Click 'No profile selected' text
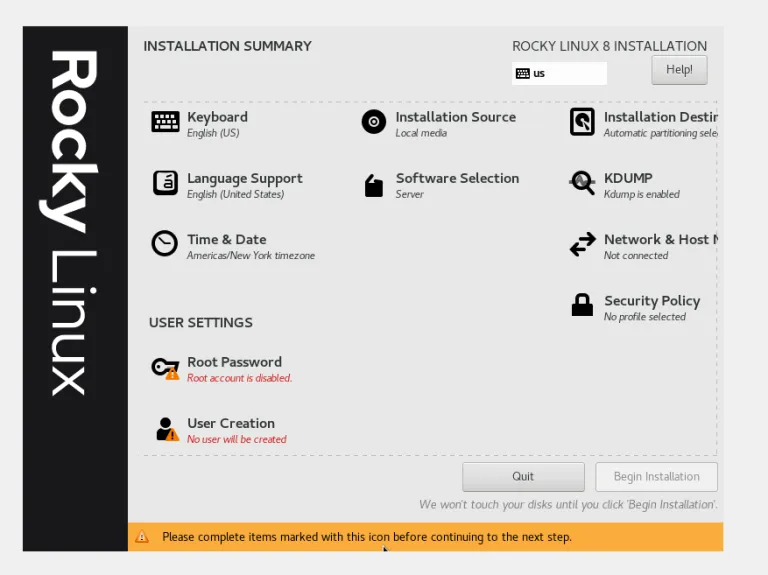Image resolution: width=768 pixels, height=575 pixels. (x=645, y=317)
